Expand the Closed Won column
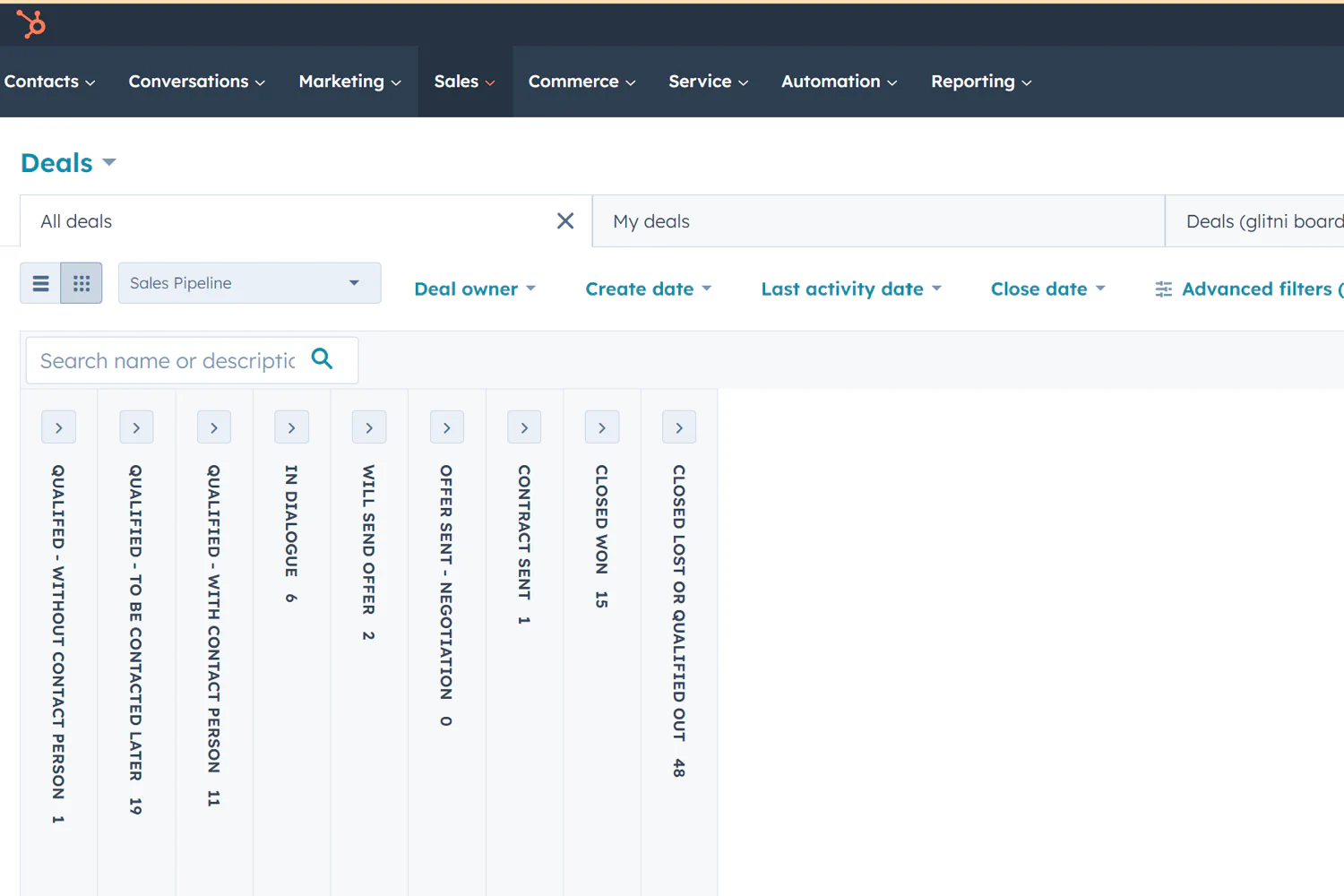The height and width of the screenshot is (896, 1344). tap(601, 426)
